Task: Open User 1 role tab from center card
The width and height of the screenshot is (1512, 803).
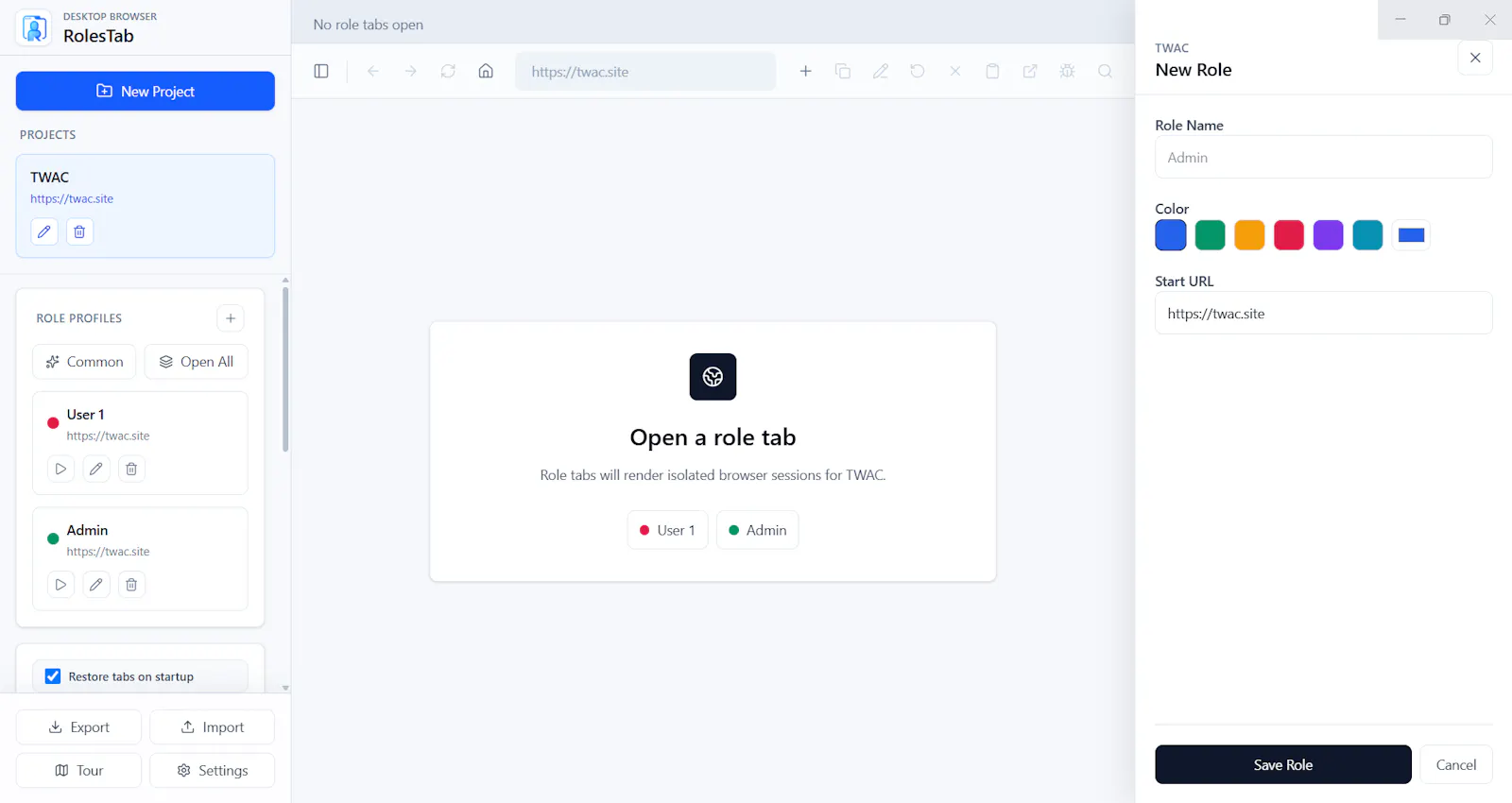Action: 667,530
